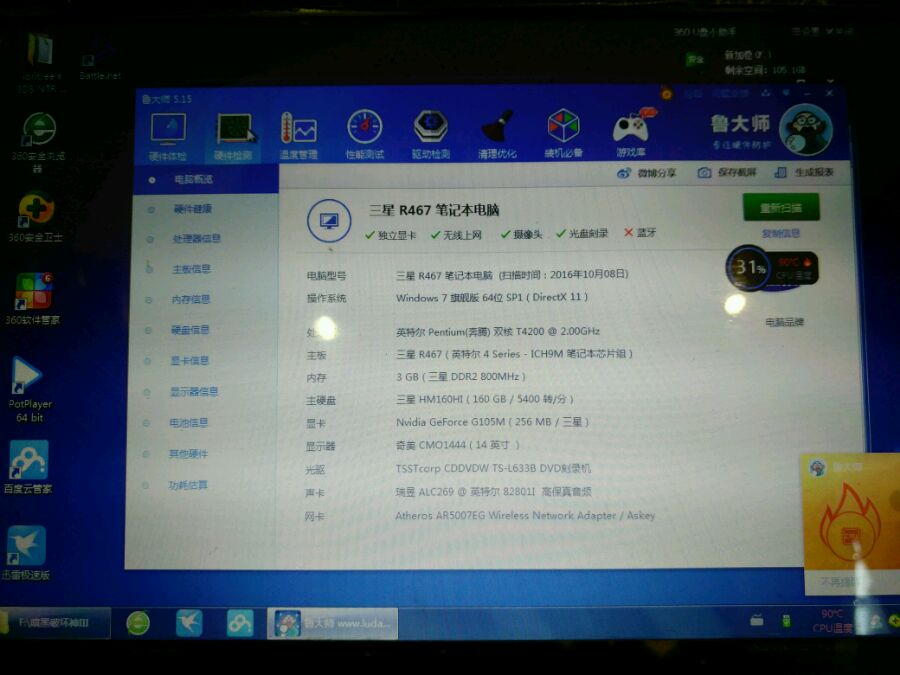Click the 鲁大师 www.luda taskbar window button

point(332,623)
